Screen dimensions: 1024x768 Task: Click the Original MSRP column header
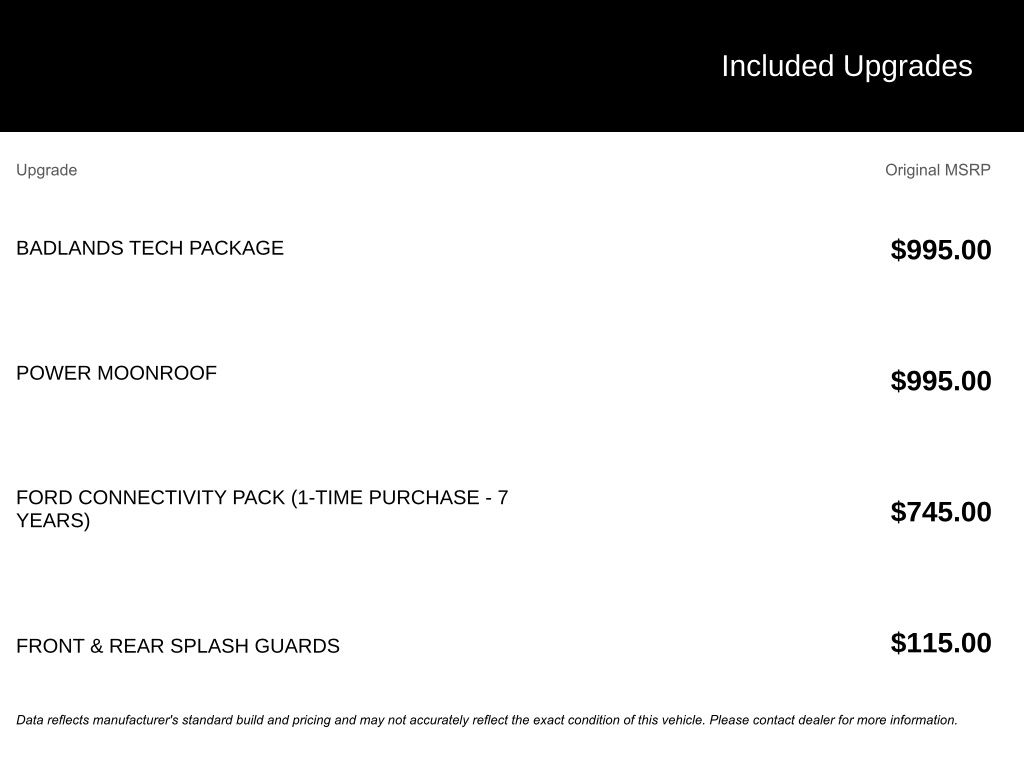937,170
